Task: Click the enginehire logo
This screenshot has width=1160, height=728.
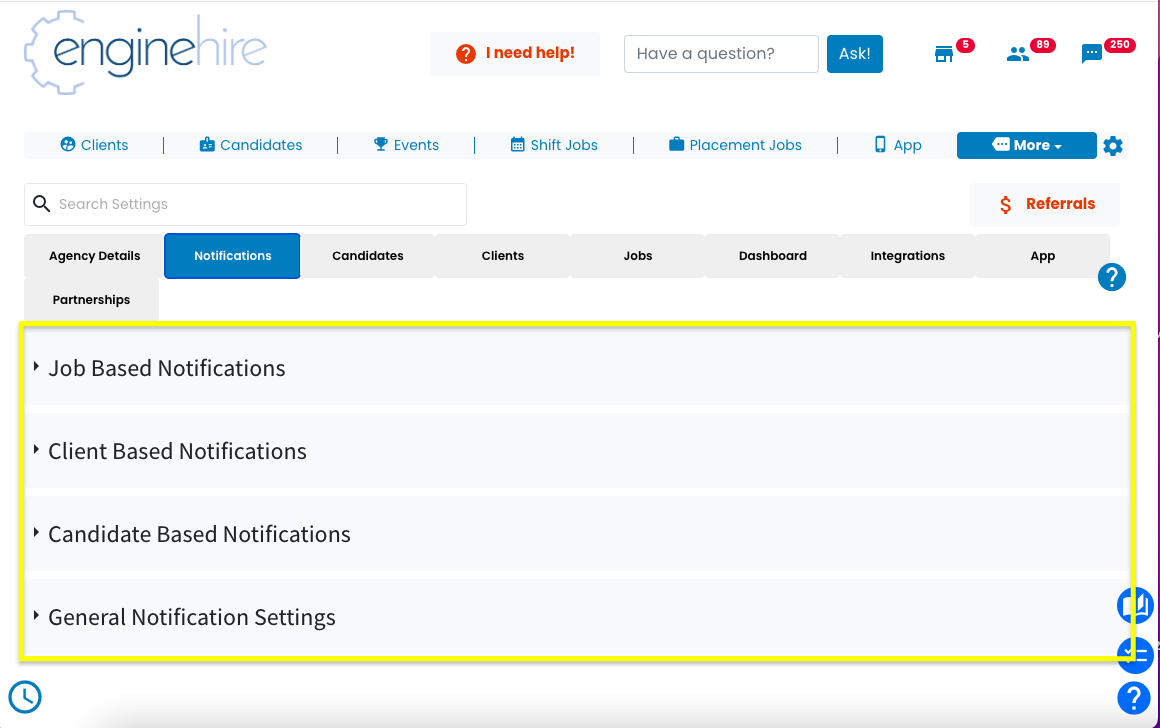Action: (146, 52)
